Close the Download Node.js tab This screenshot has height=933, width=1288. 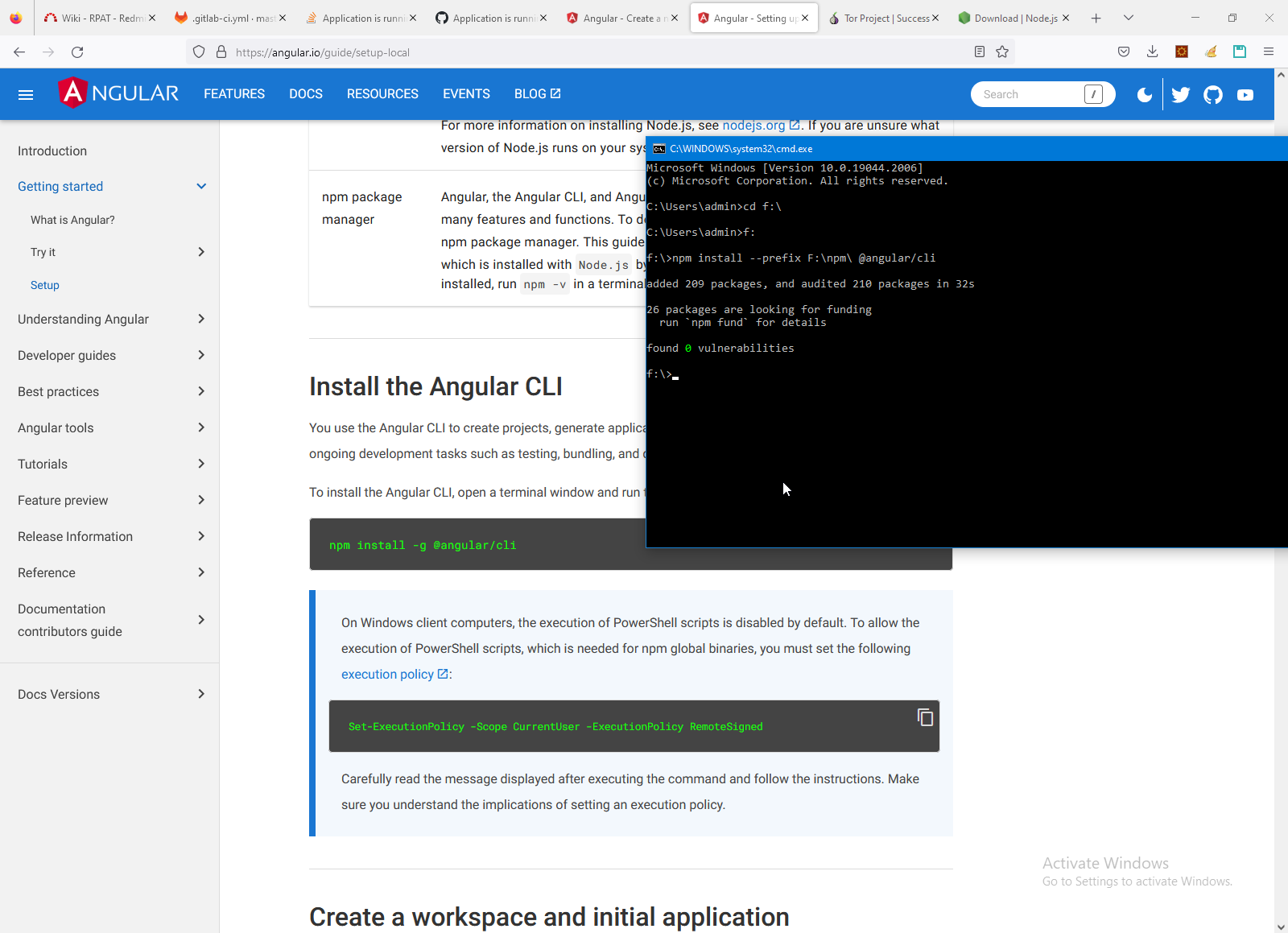(x=1066, y=19)
